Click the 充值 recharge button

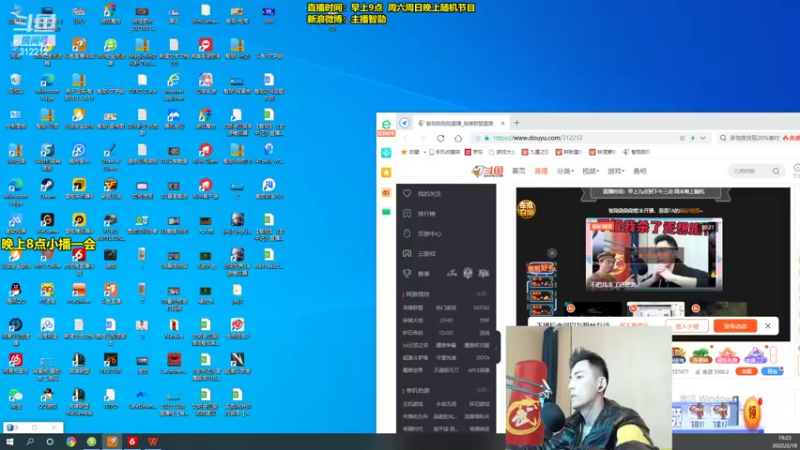(746, 371)
